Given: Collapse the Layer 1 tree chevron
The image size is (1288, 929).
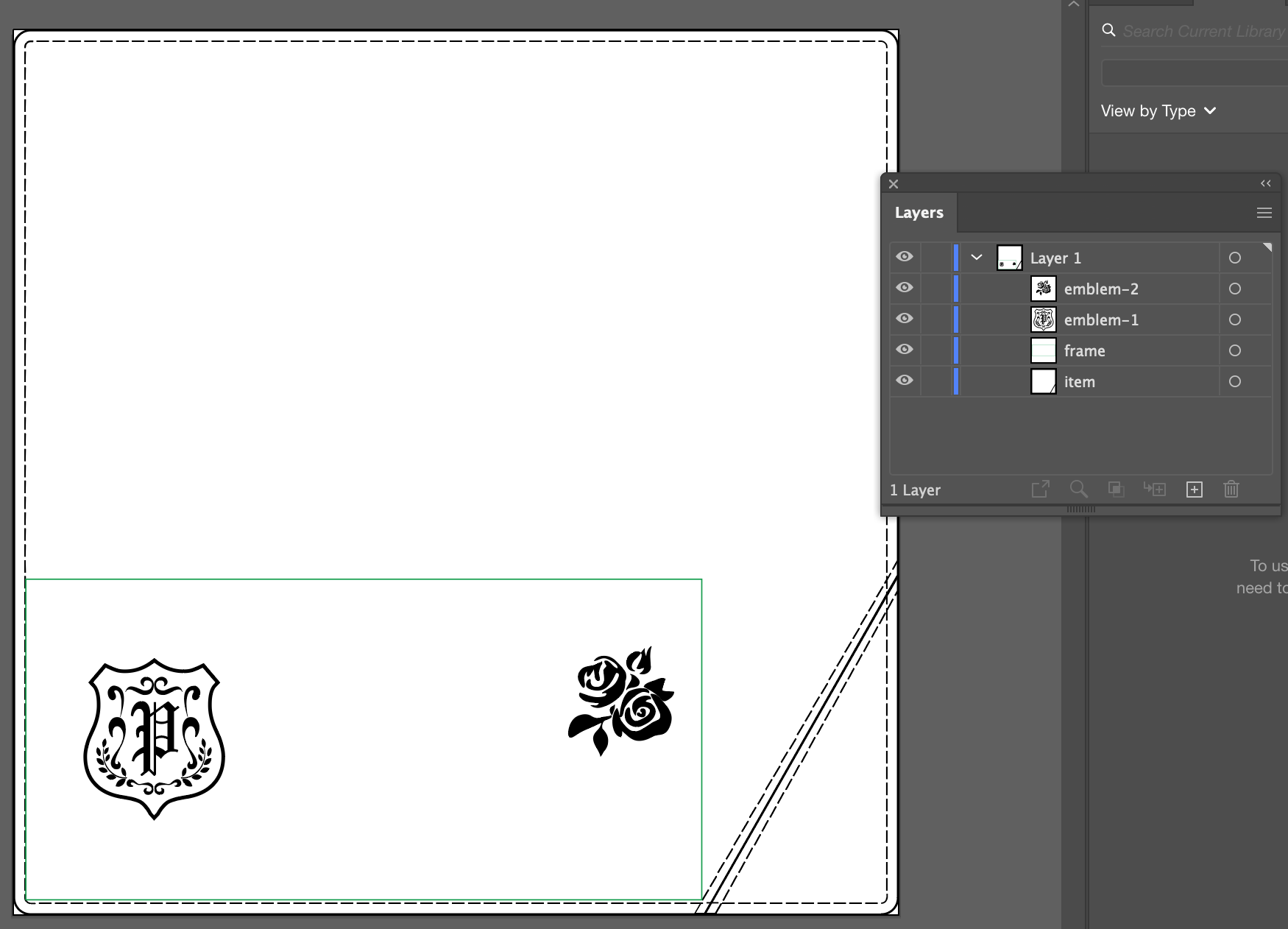Looking at the screenshot, I should [x=977, y=258].
